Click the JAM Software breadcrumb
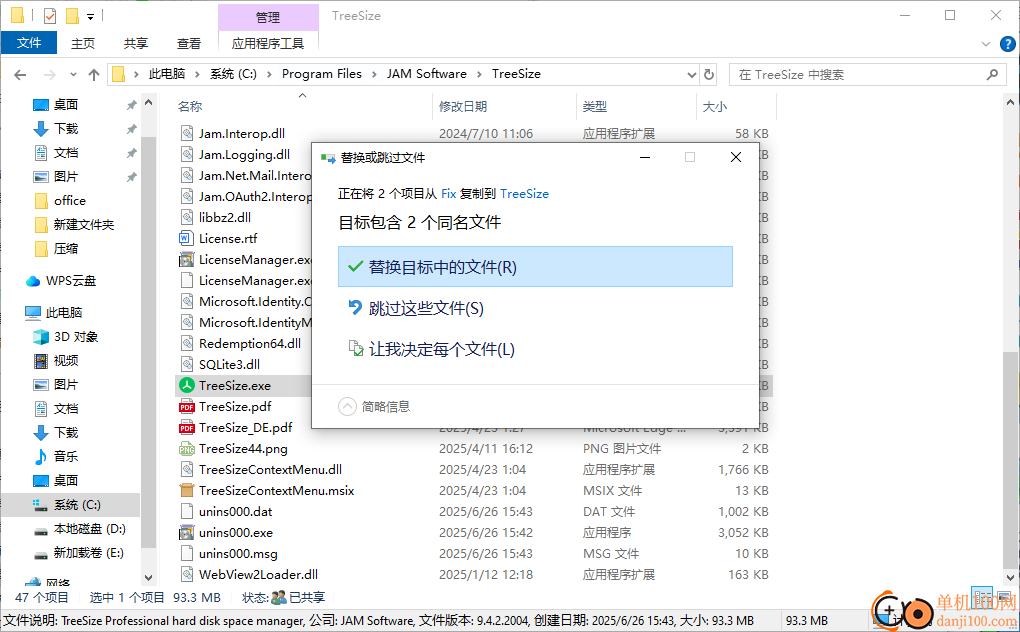The height and width of the screenshot is (632, 1020). pos(427,74)
